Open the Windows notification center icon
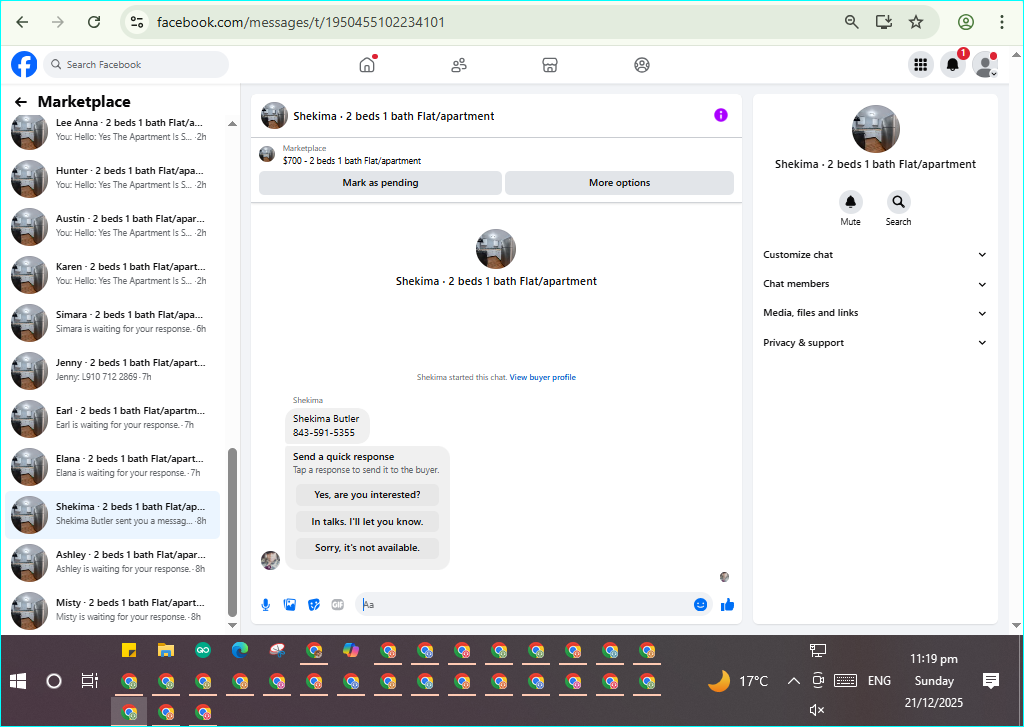 pyautogui.click(x=991, y=681)
